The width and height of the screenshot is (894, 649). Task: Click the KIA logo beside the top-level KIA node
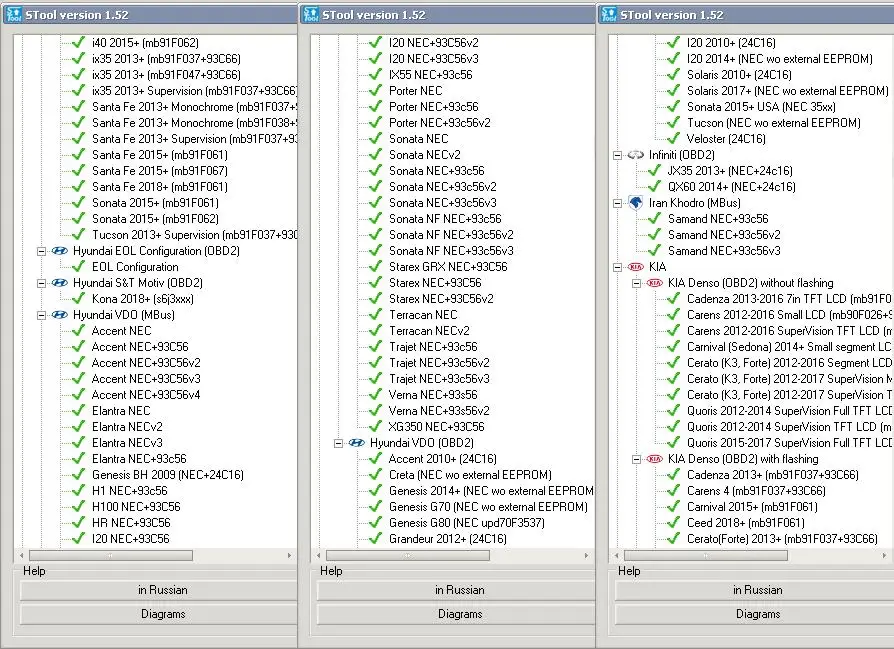(635, 267)
